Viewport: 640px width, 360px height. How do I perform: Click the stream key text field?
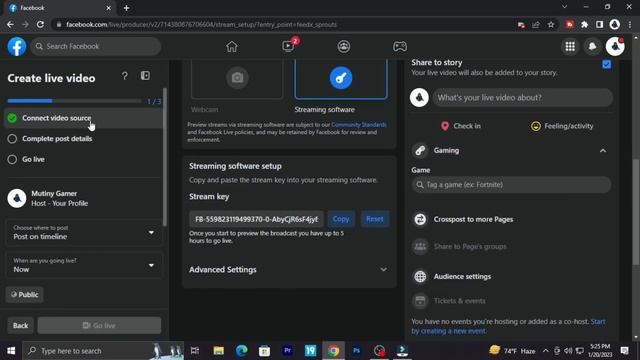256,219
